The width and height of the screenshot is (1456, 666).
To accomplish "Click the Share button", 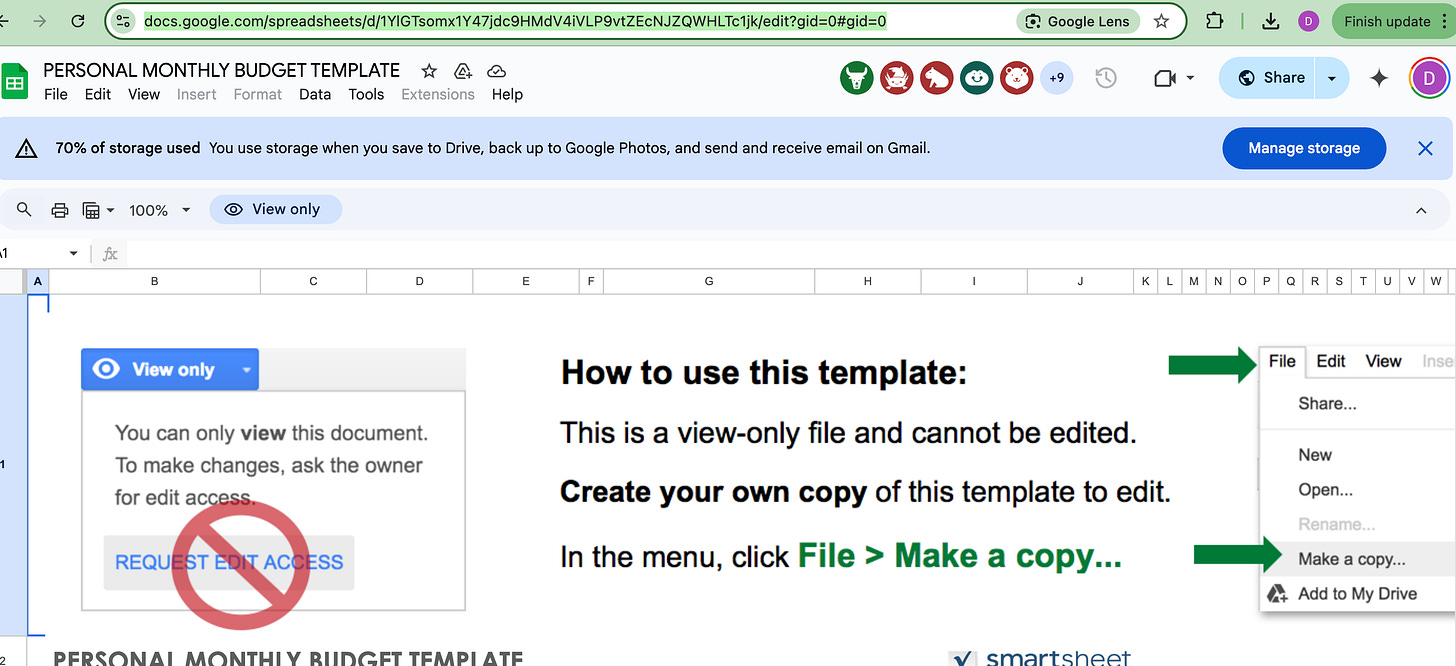I will click(x=1269, y=78).
